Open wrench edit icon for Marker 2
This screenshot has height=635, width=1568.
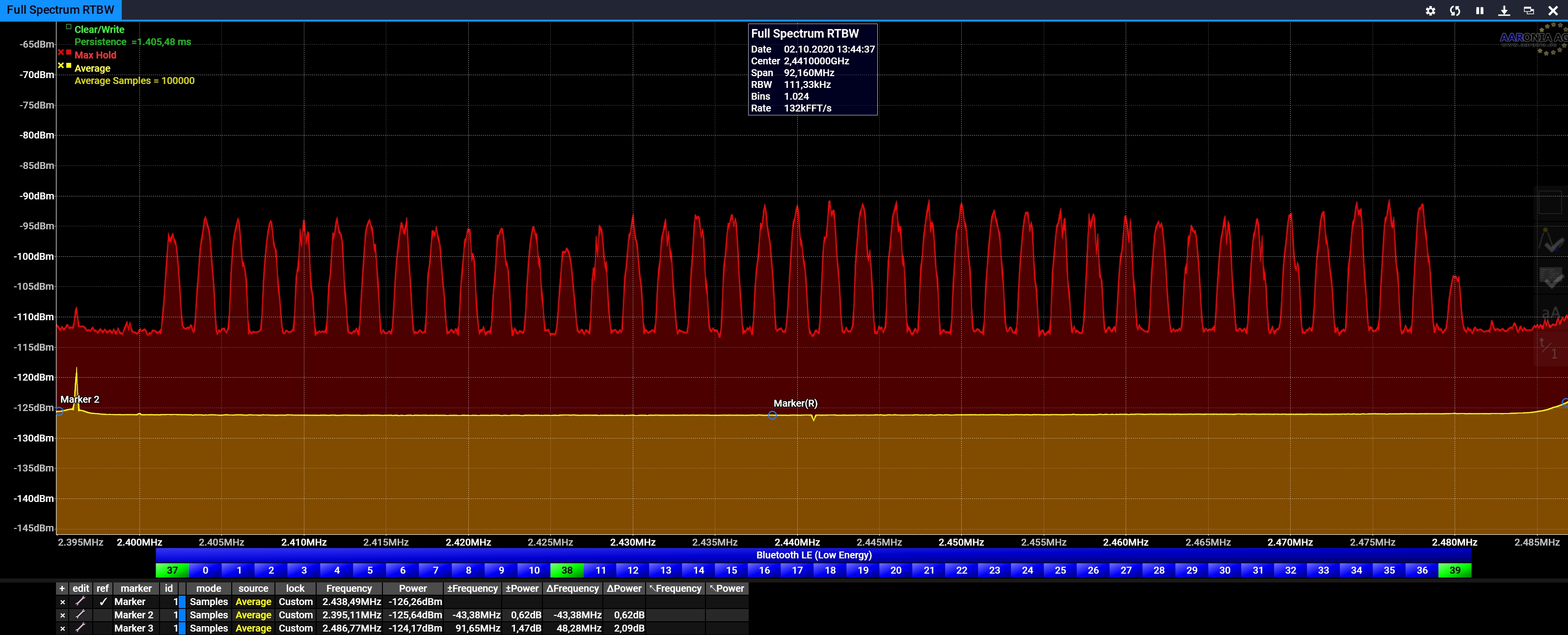click(x=80, y=615)
